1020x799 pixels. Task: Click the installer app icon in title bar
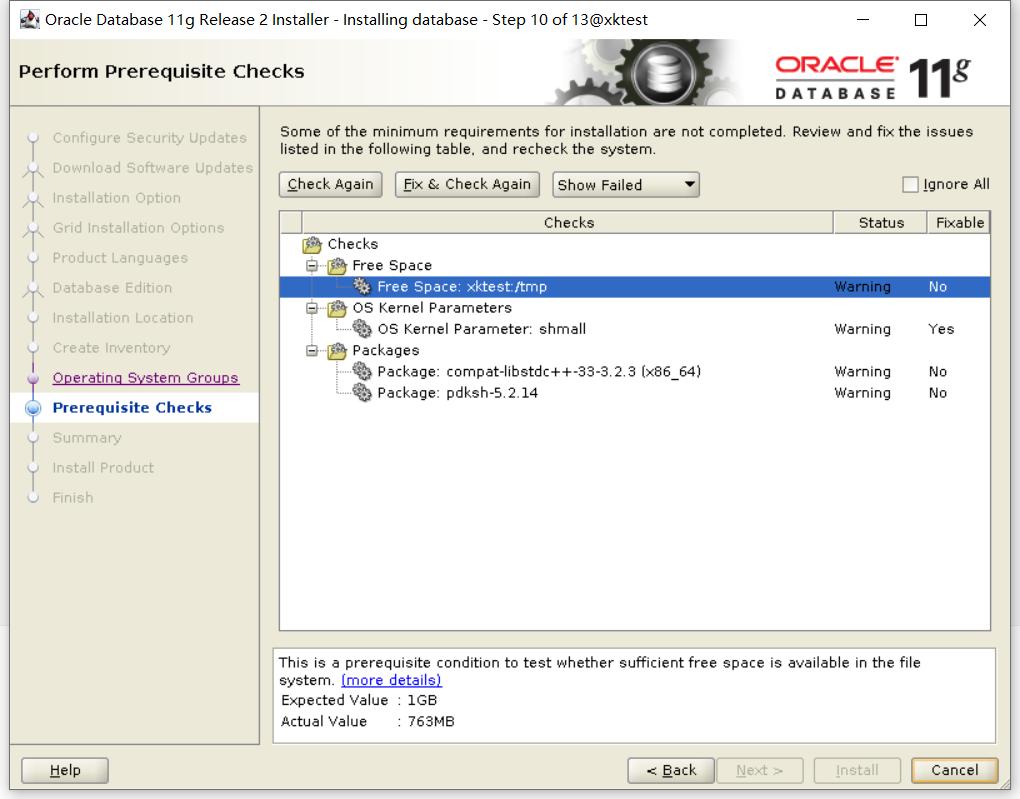tap(29, 20)
